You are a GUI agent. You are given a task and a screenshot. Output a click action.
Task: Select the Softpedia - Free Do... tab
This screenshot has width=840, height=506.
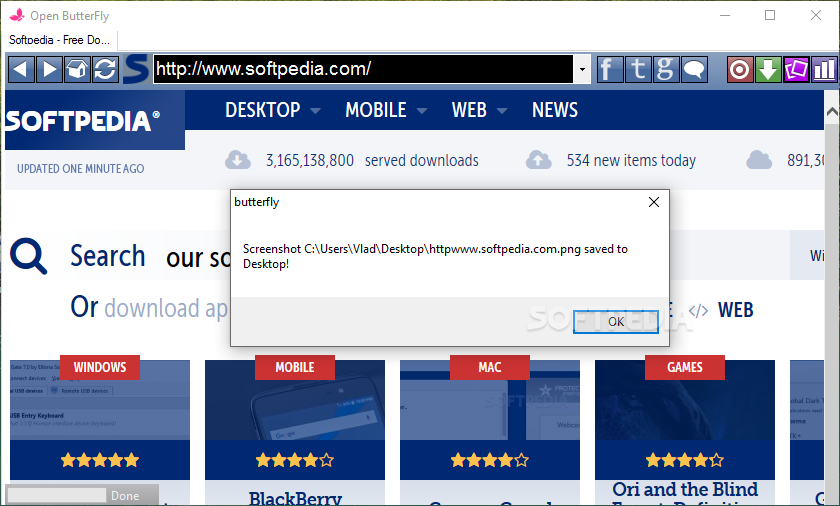click(x=59, y=40)
